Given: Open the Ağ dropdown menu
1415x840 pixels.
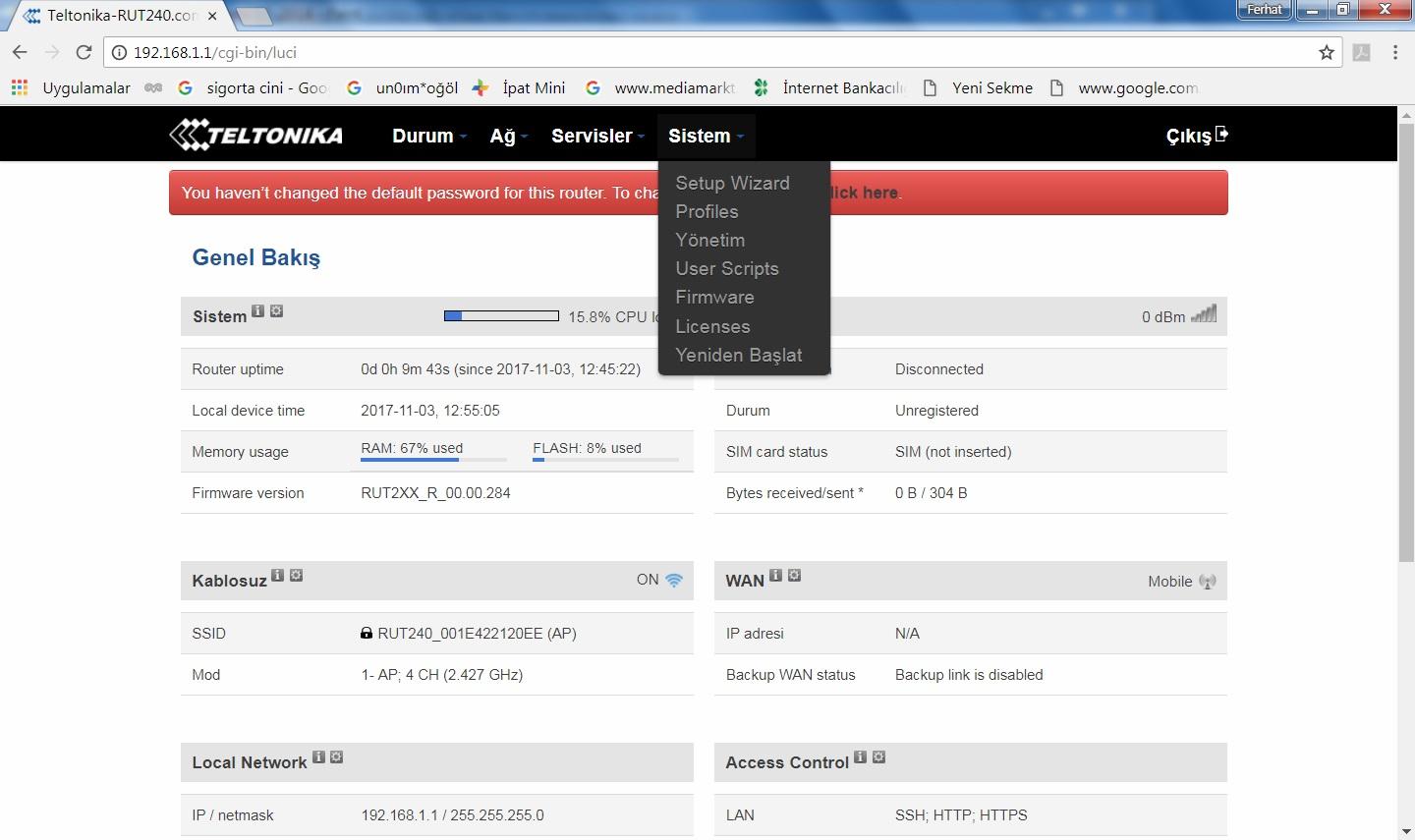Looking at the screenshot, I should click(509, 136).
